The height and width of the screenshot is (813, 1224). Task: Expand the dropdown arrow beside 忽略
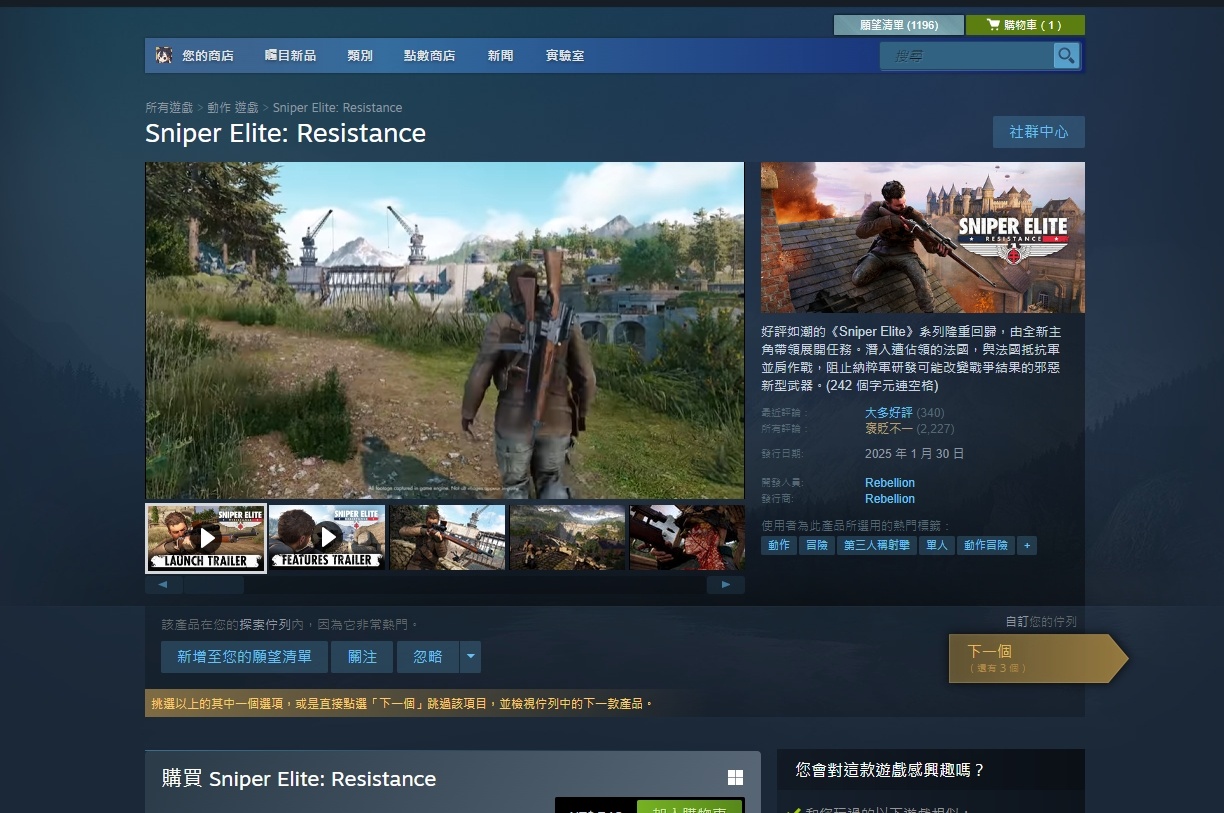pyautogui.click(x=471, y=657)
